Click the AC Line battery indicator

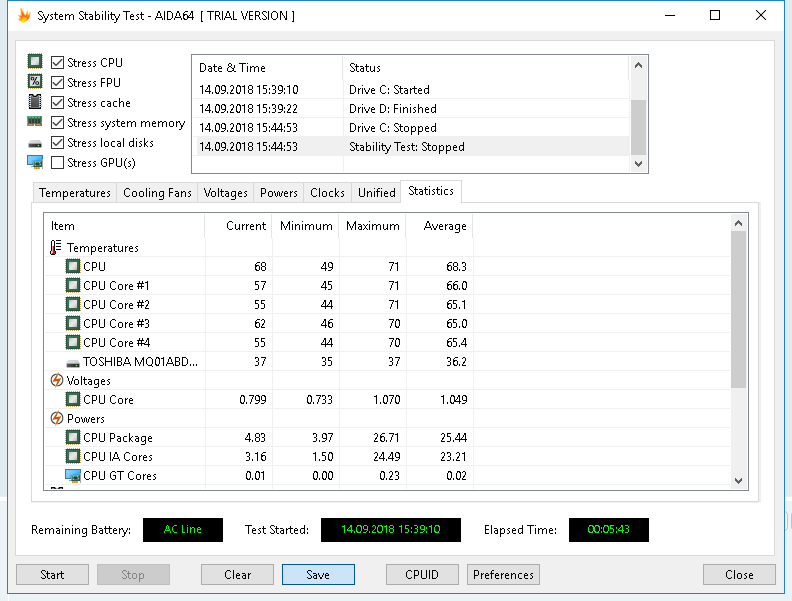pyautogui.click(x=183, y=530)
